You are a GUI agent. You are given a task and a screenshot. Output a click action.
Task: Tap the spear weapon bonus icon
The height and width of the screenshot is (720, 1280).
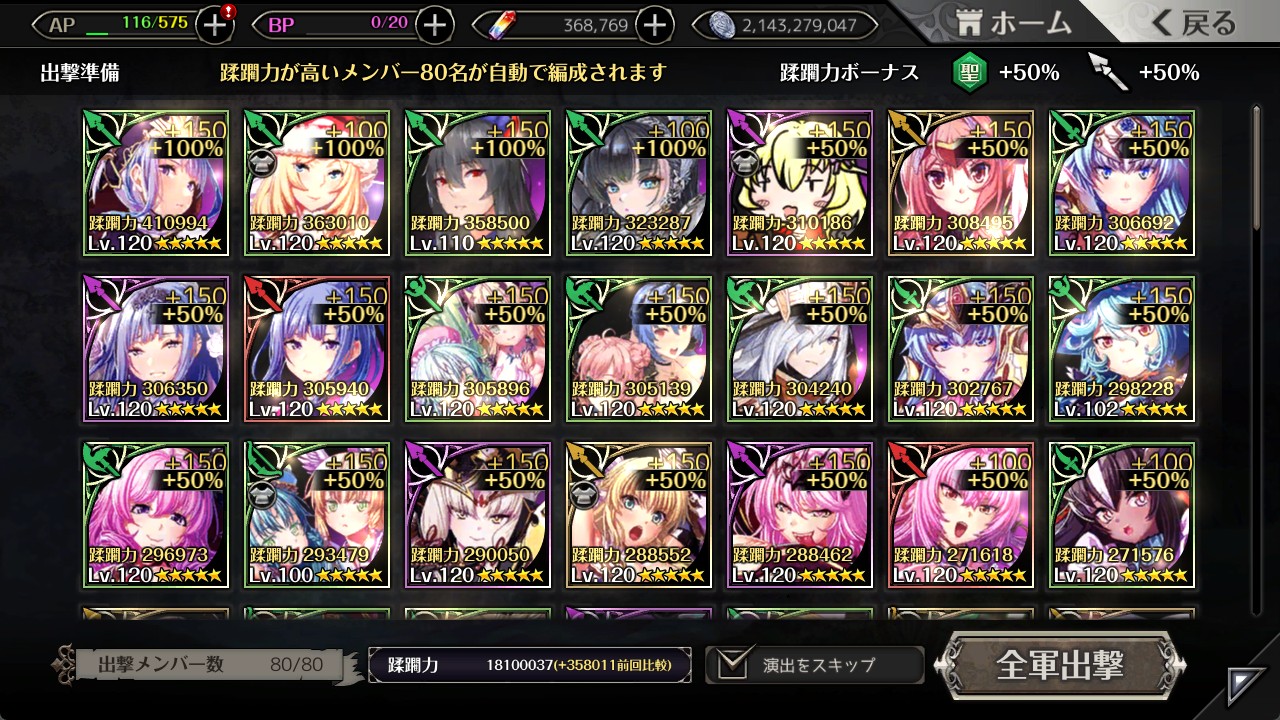(1107, 72)
